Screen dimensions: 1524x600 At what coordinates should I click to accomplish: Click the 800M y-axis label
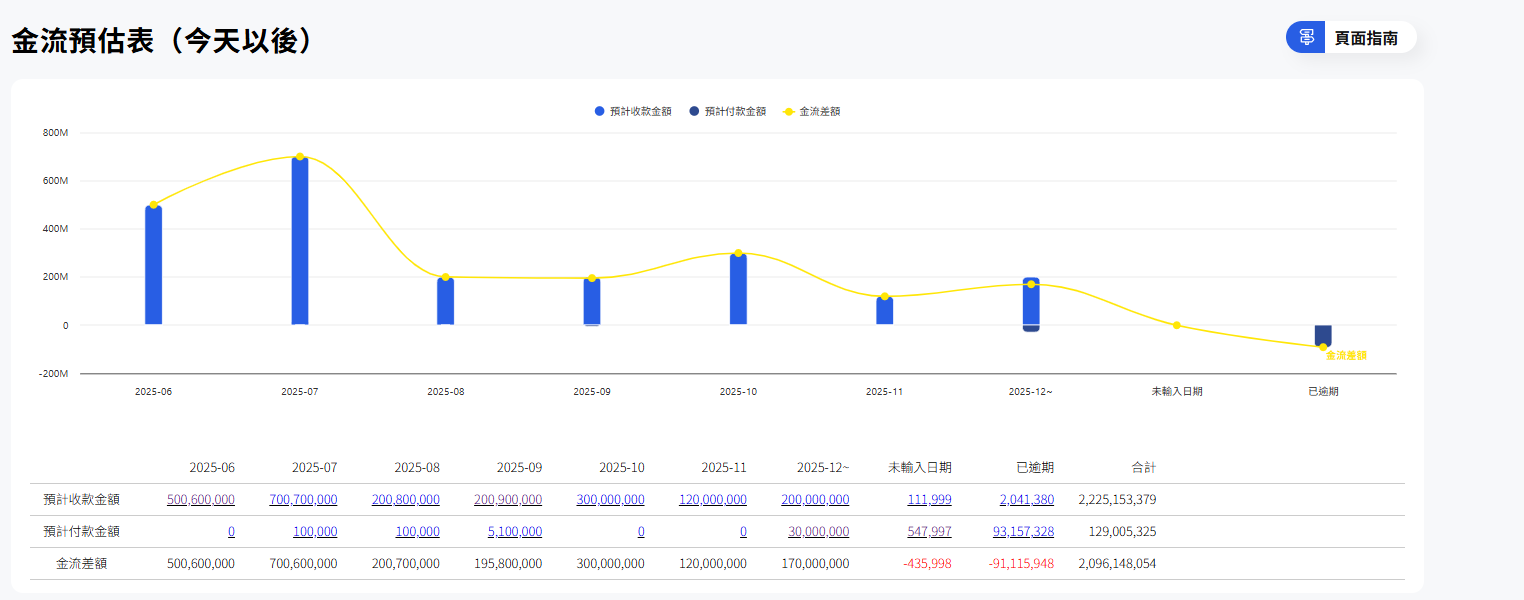tap(56, 133)
